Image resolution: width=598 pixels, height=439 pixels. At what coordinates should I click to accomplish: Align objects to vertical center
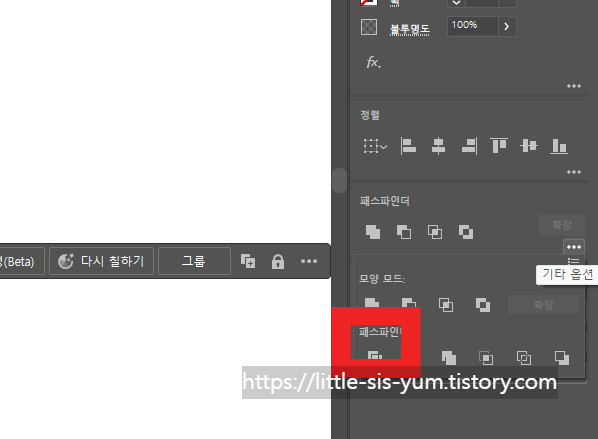(529, 145)
